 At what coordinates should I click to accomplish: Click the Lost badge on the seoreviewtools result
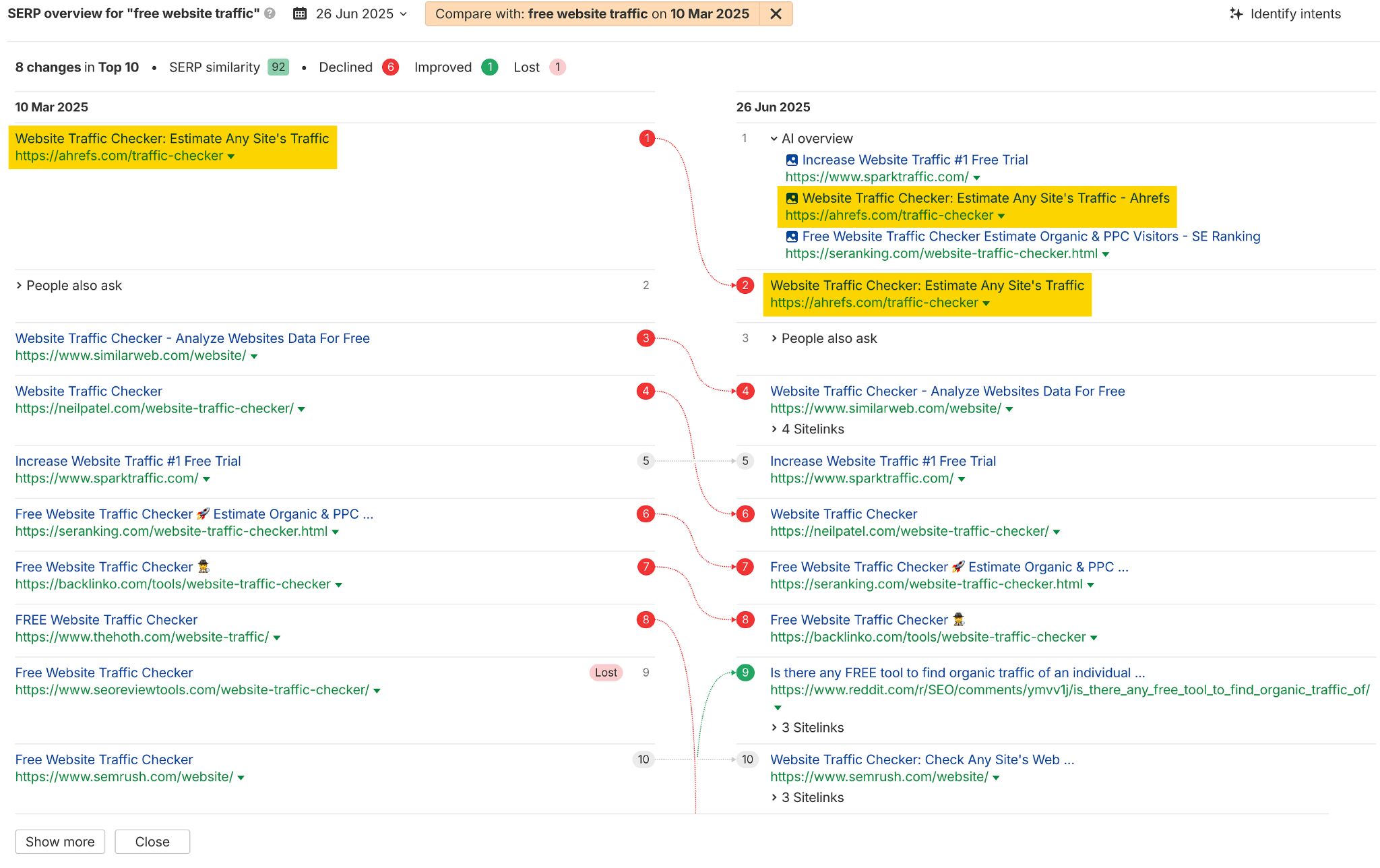click(605, 673)
